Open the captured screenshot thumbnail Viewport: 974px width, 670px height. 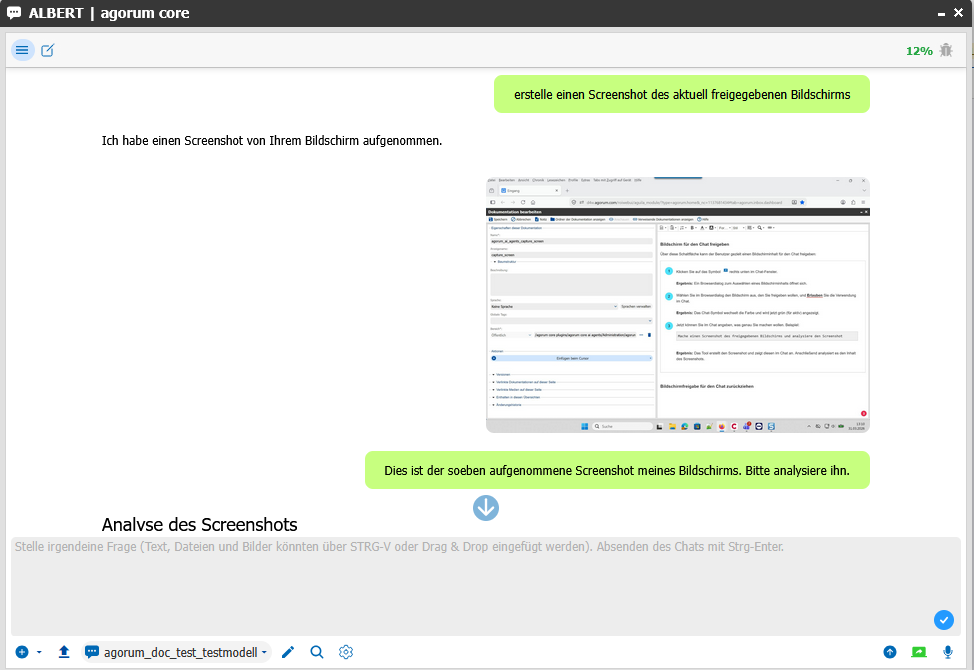[677, 305]
